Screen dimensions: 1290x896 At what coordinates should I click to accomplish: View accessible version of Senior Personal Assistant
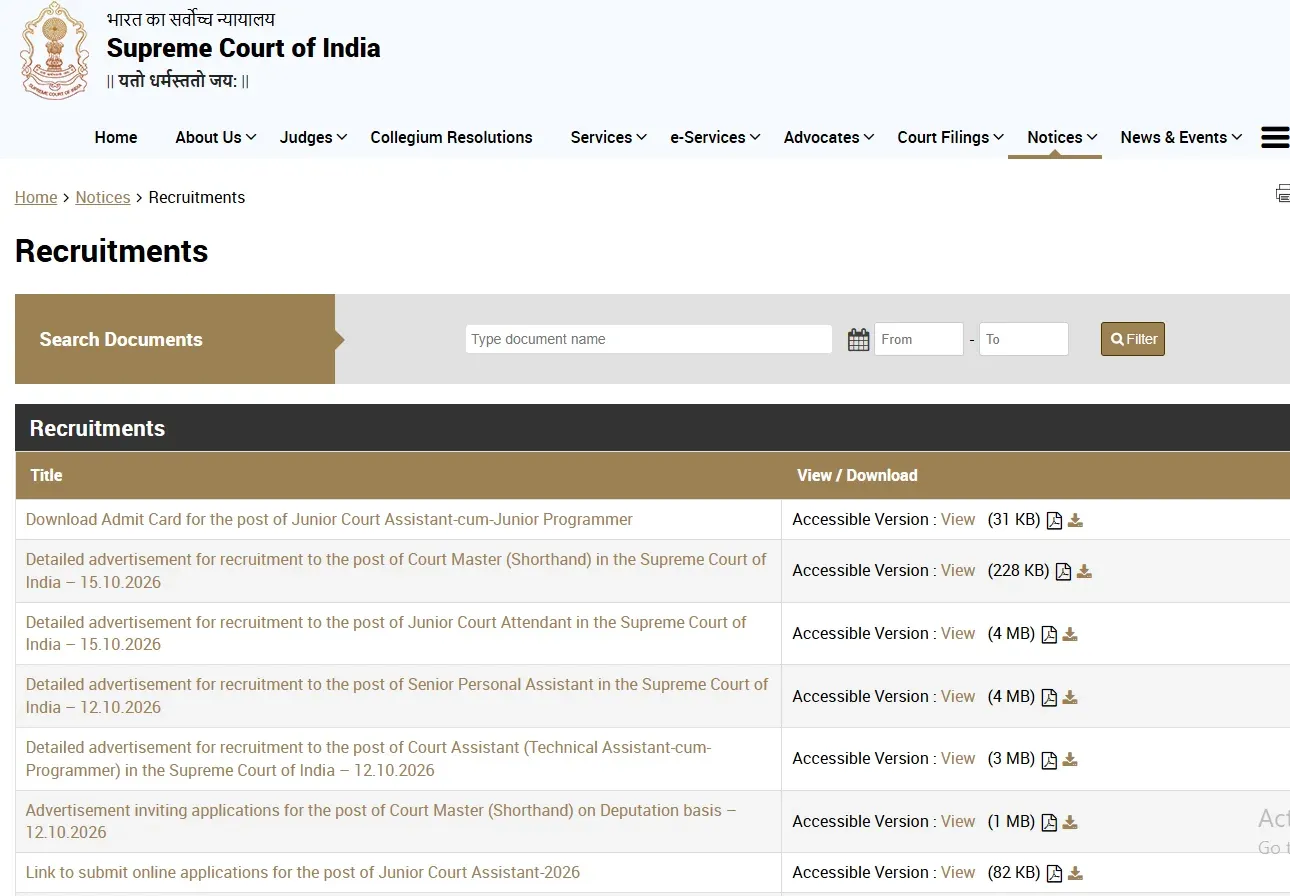tap(958, 696)
